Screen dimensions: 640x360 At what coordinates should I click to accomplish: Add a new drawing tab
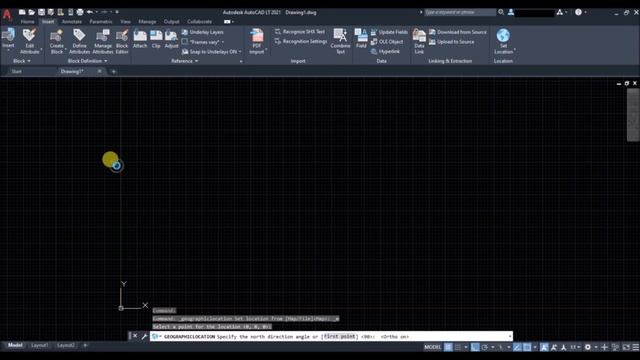(x=113, y=72)
